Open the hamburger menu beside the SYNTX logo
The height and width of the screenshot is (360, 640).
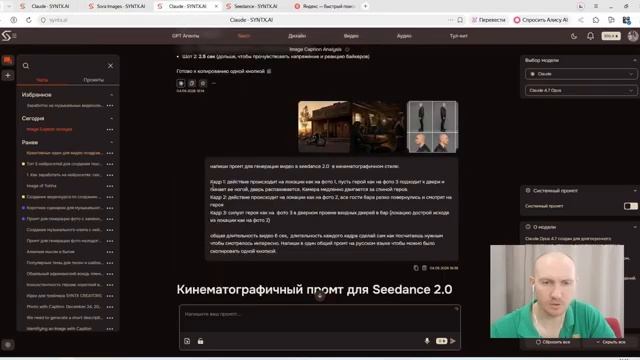[x=14, y=36]
